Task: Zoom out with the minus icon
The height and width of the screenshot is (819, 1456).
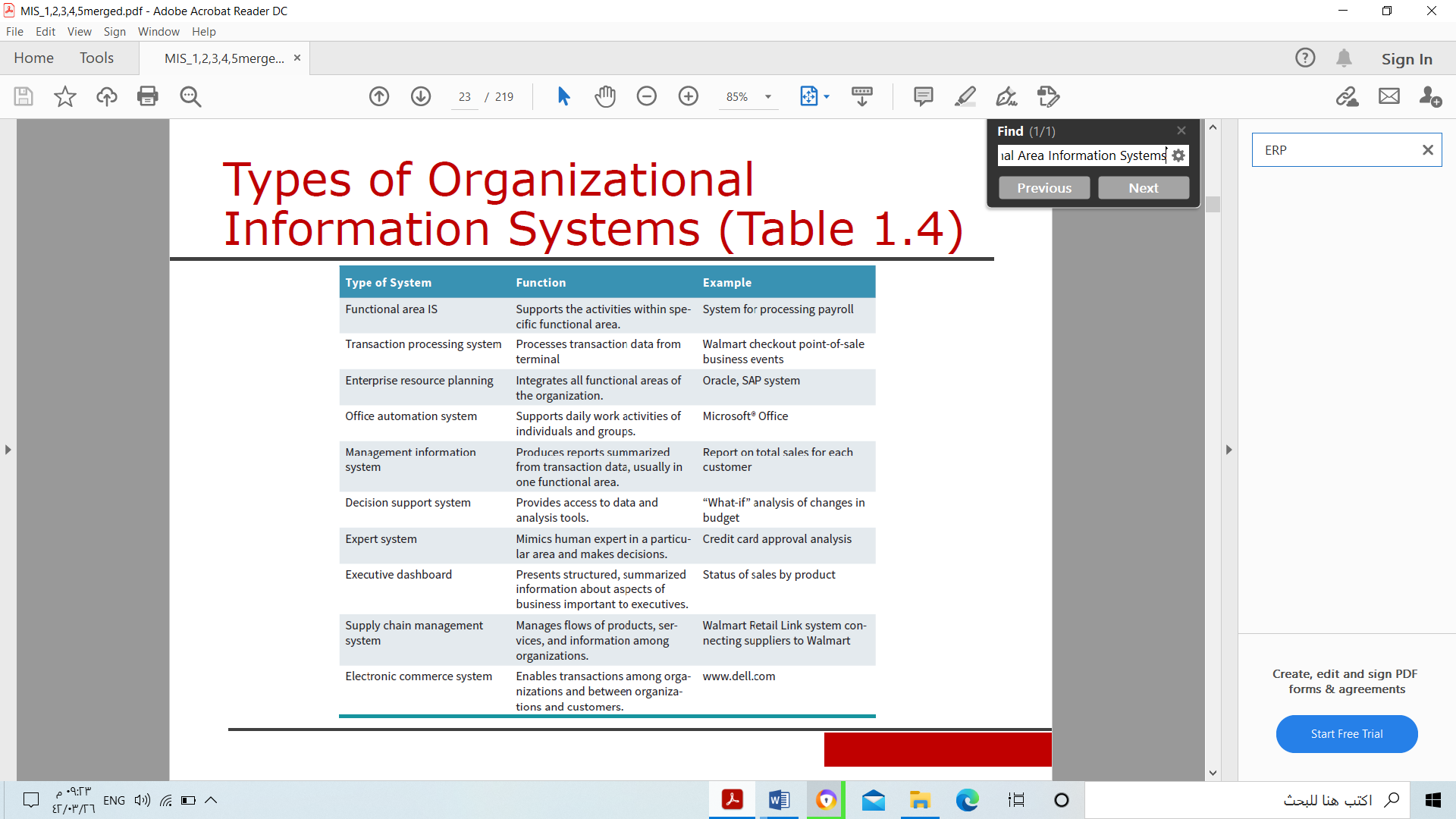Action: click(647, 96)
